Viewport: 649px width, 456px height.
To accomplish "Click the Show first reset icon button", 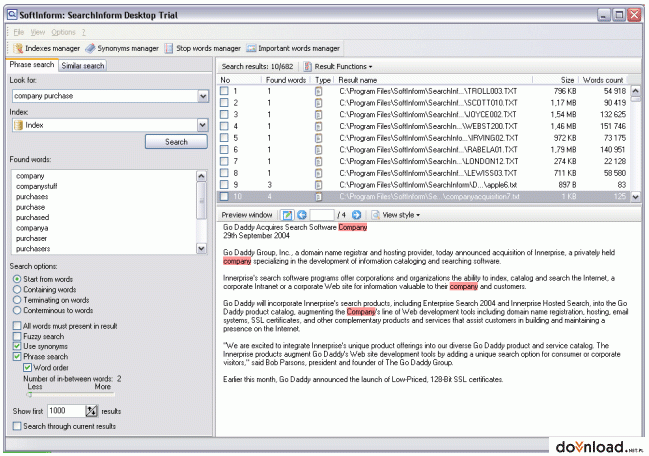I will pos(91,411).
